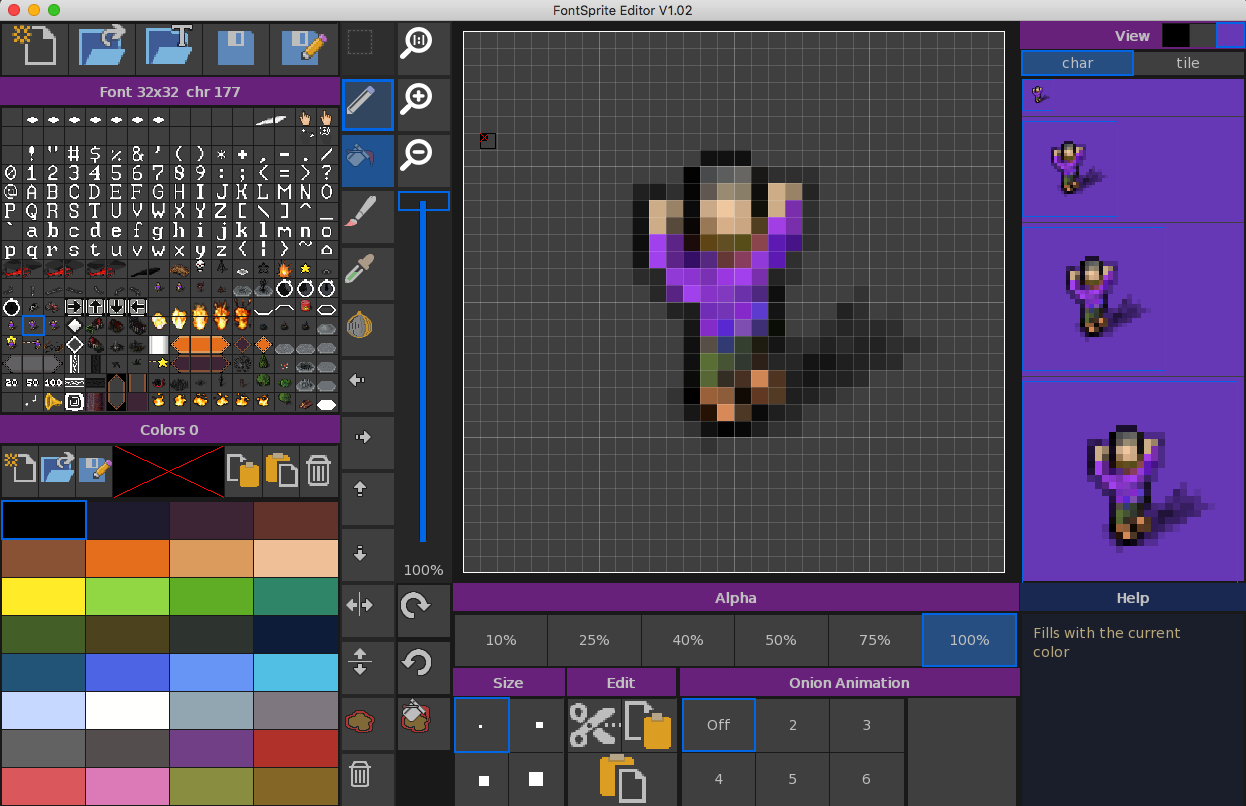The width and height of the screenshot is (1246, 806).
Task: Delete the palette with the Colors trash icon
Action: (318, 471)
